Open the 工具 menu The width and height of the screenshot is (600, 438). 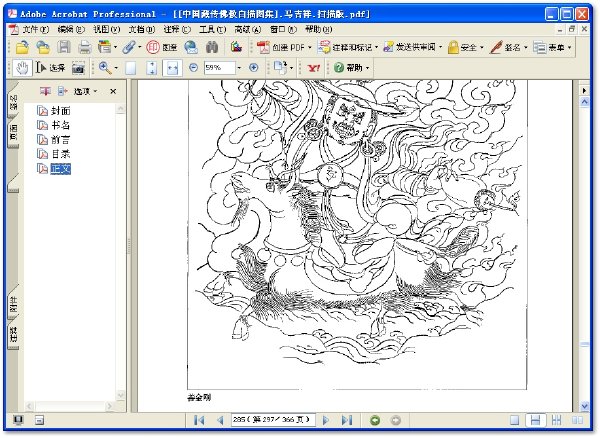212,29
